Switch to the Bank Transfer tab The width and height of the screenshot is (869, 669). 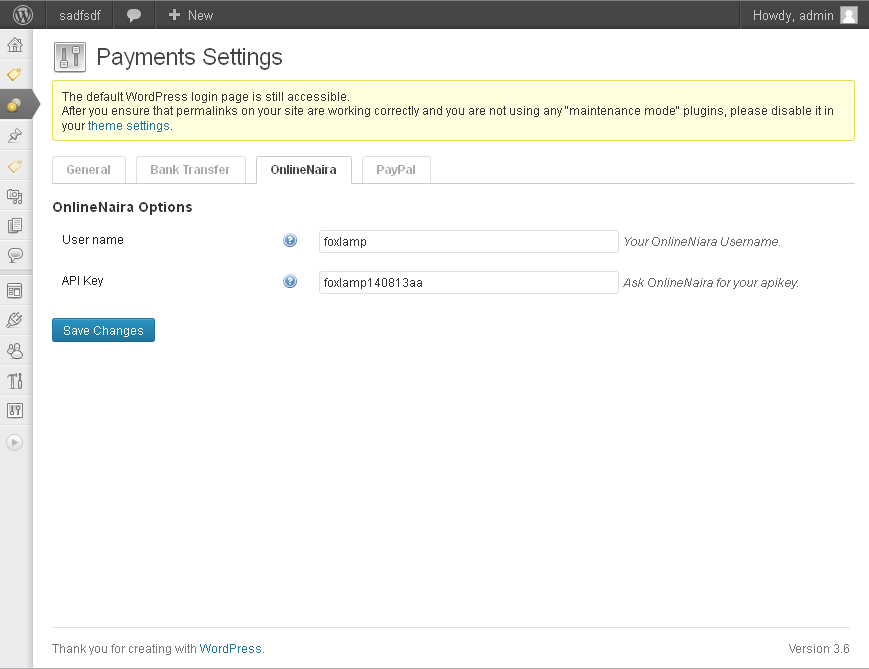point(191,170)
